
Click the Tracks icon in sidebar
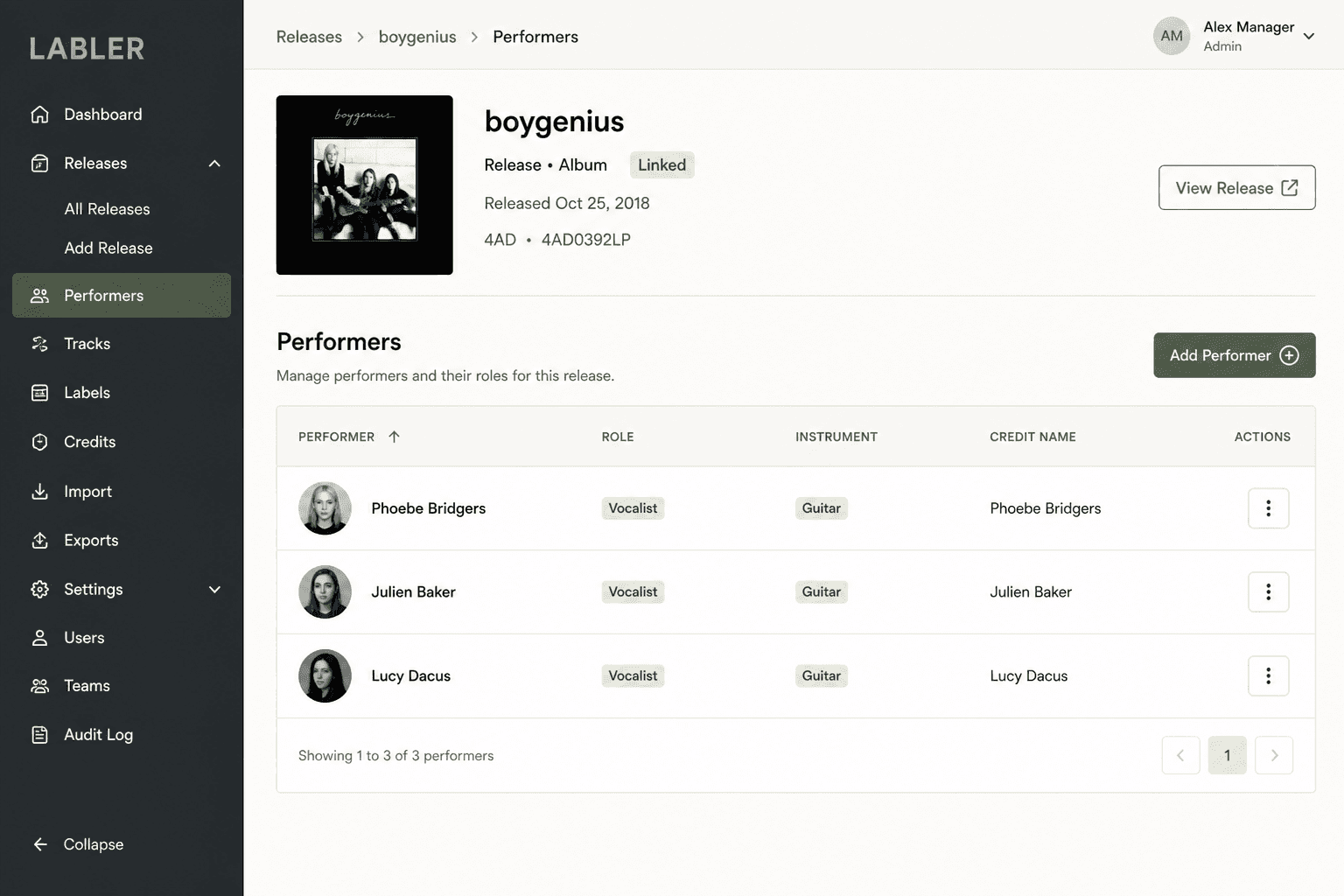(x=39, y=344)
